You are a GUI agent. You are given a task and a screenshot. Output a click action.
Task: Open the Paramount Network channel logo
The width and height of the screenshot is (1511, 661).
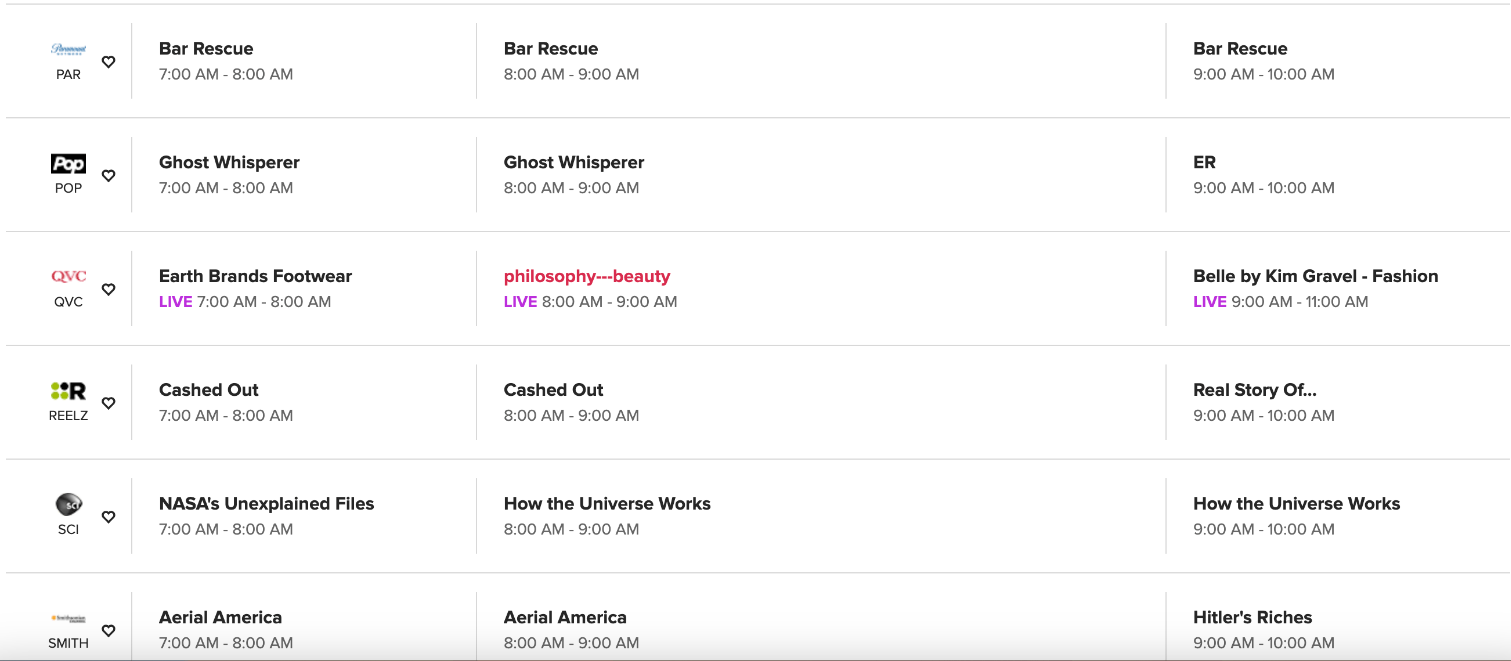pyautogui.click(x=68, y=49)
